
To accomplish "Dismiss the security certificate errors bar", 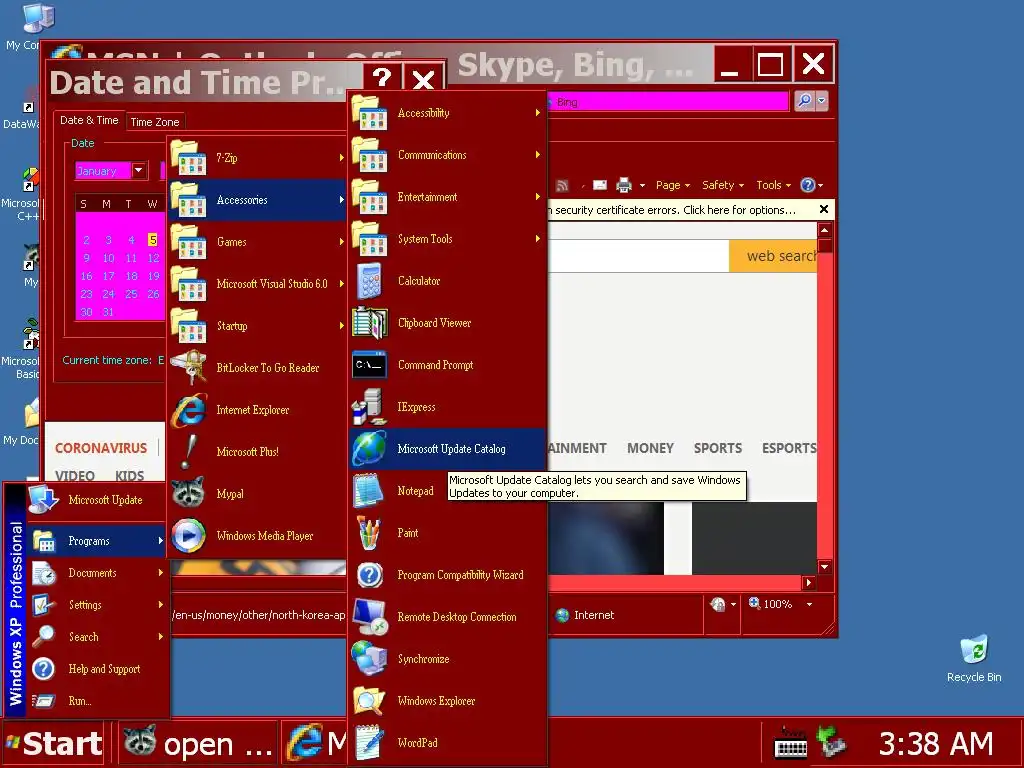I will (824, 210).
